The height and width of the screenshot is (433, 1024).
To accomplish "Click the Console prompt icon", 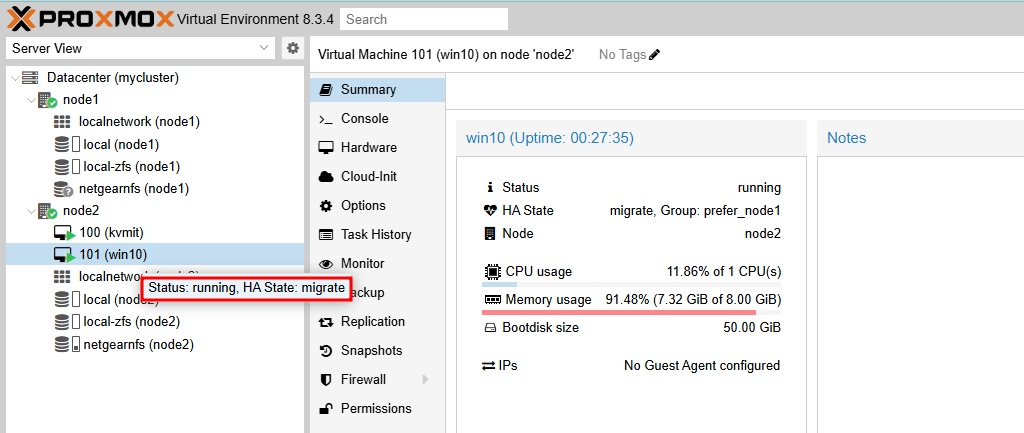I will (x=325, y=119).
